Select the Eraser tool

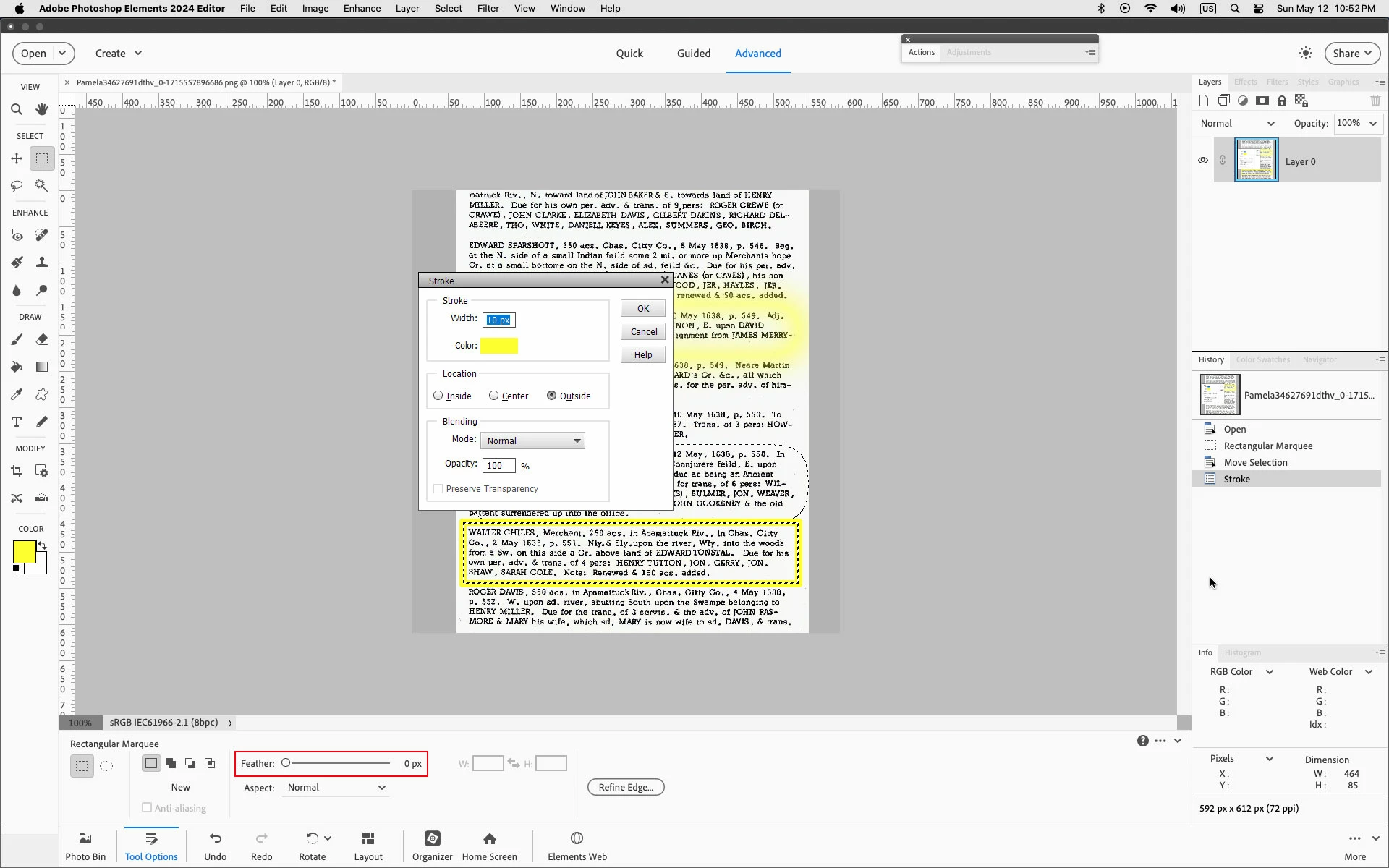click(42, 339)
